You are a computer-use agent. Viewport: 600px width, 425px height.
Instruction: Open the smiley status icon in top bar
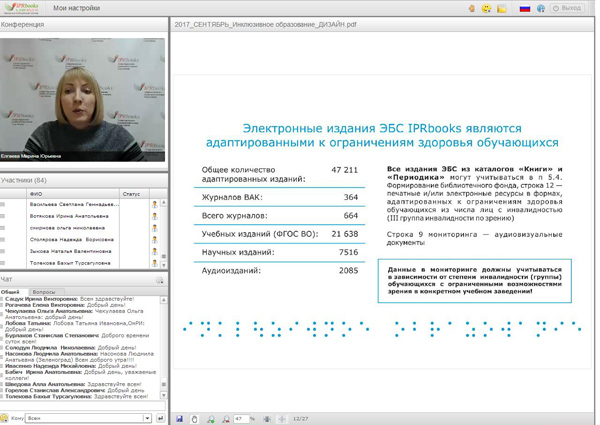click(x=486, y=8)
